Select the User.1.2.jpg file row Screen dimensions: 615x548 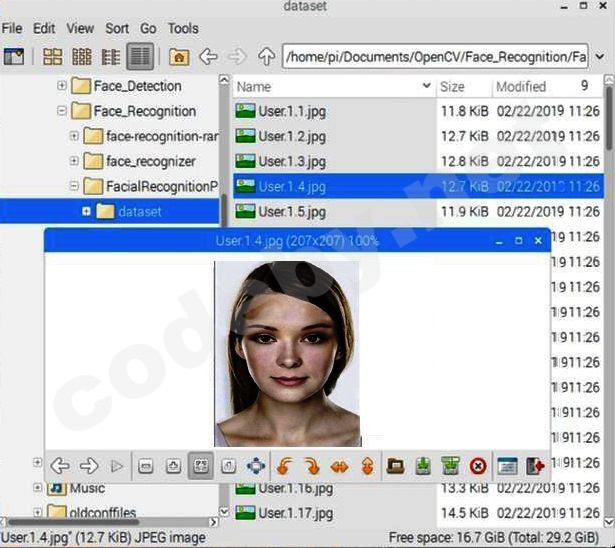pyautogui.click(x=418, y=136)
